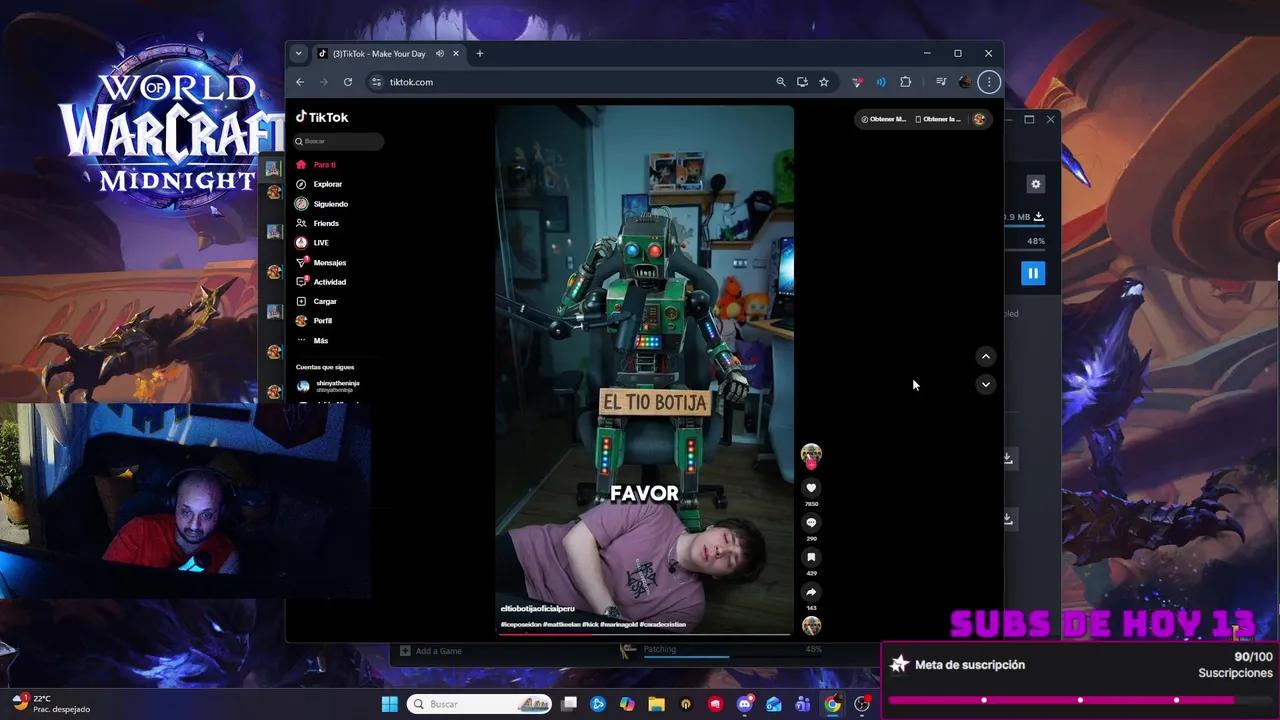Select the Explorar compass icon
1280x720 pixels.
coord(301,184)
